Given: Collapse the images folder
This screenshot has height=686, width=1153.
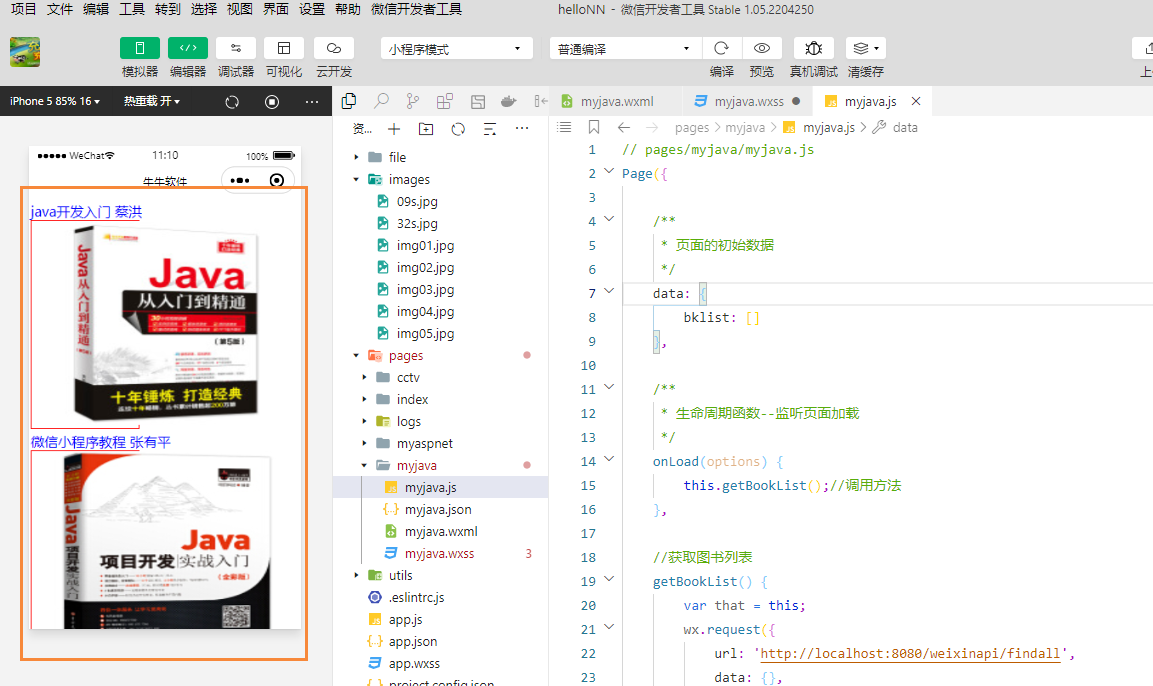Looking at the screenshot, I should pos(356,179).
